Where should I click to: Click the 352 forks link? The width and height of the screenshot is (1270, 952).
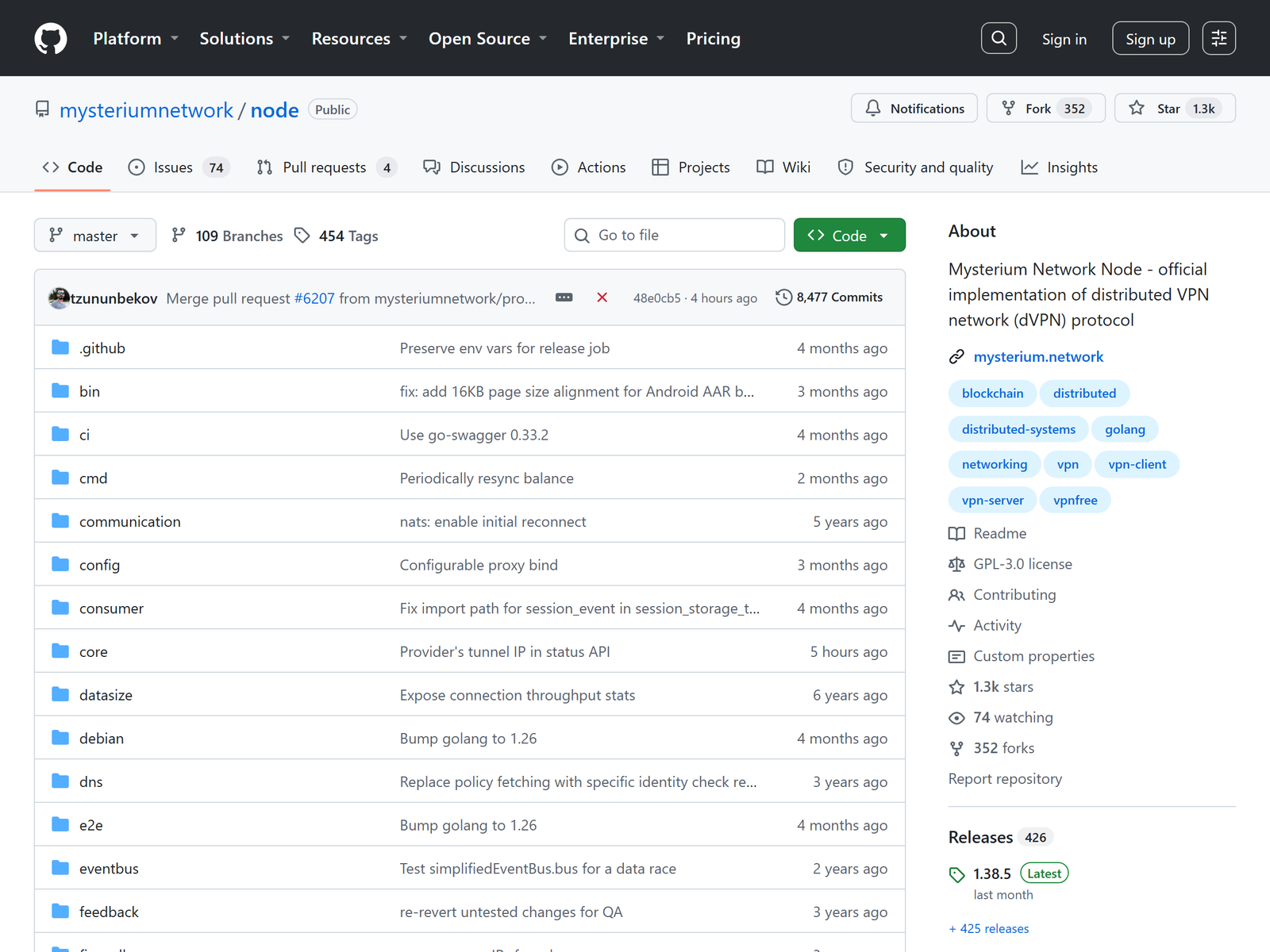pyautogui.click(x=1004, y=748)
